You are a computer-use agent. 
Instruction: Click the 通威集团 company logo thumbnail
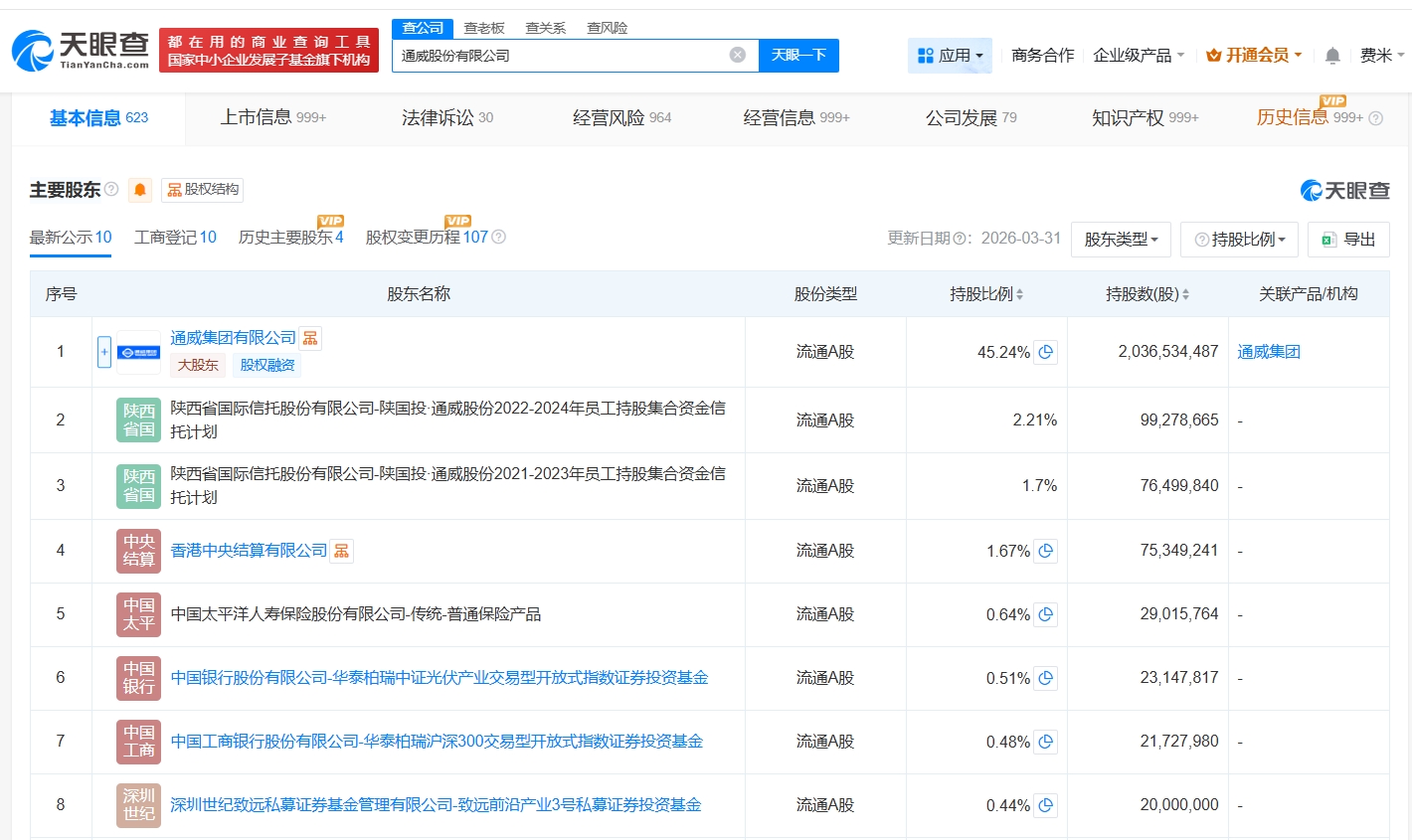(x=138, y=352)
